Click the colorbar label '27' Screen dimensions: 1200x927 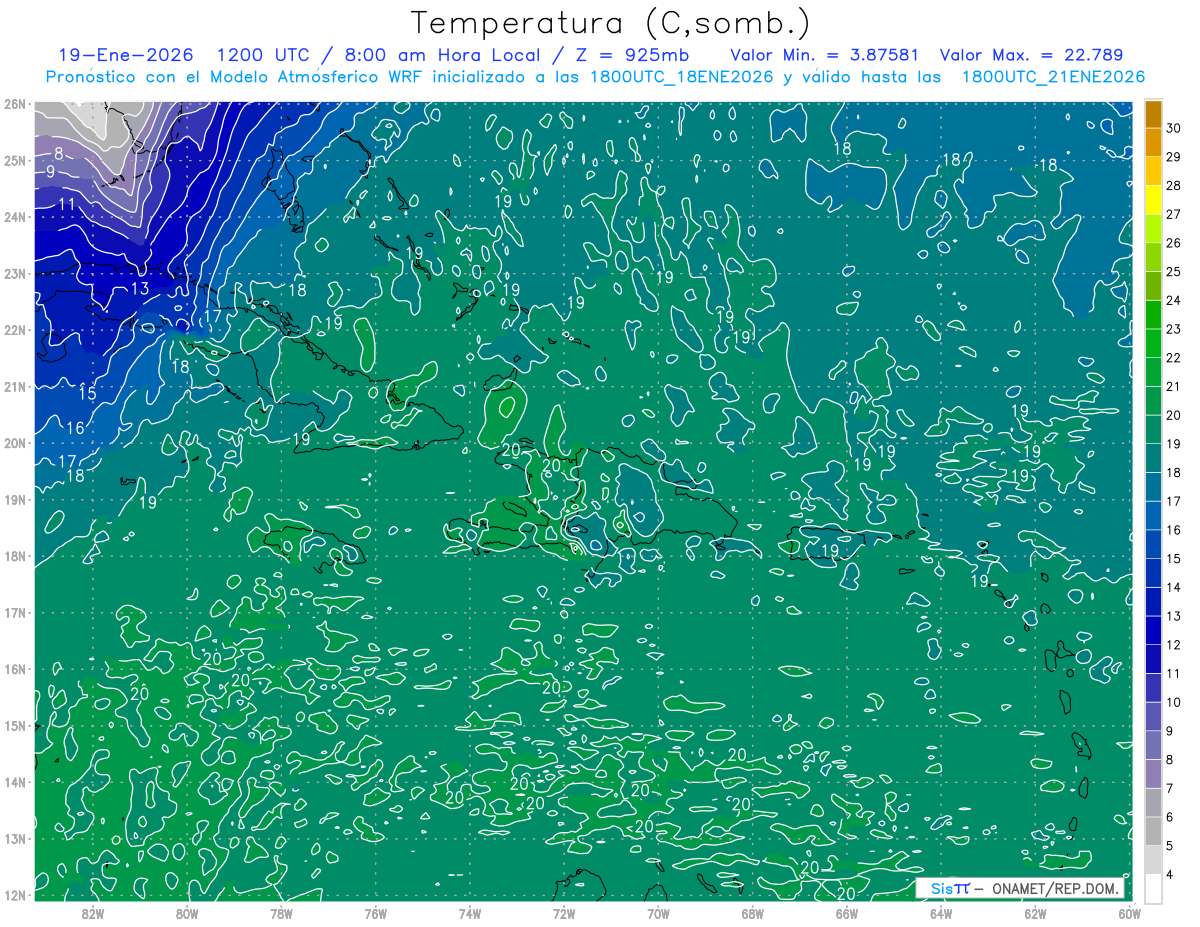point(1174,214)
